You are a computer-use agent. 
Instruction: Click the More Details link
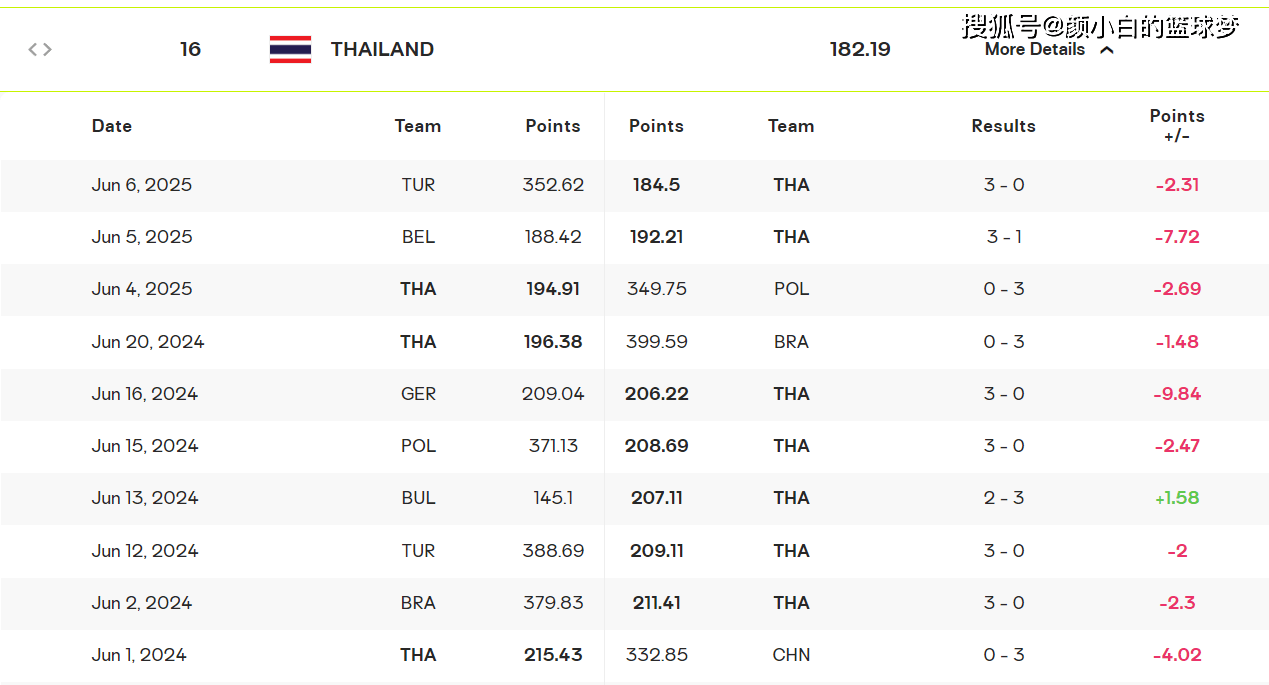click(1034, 49)
